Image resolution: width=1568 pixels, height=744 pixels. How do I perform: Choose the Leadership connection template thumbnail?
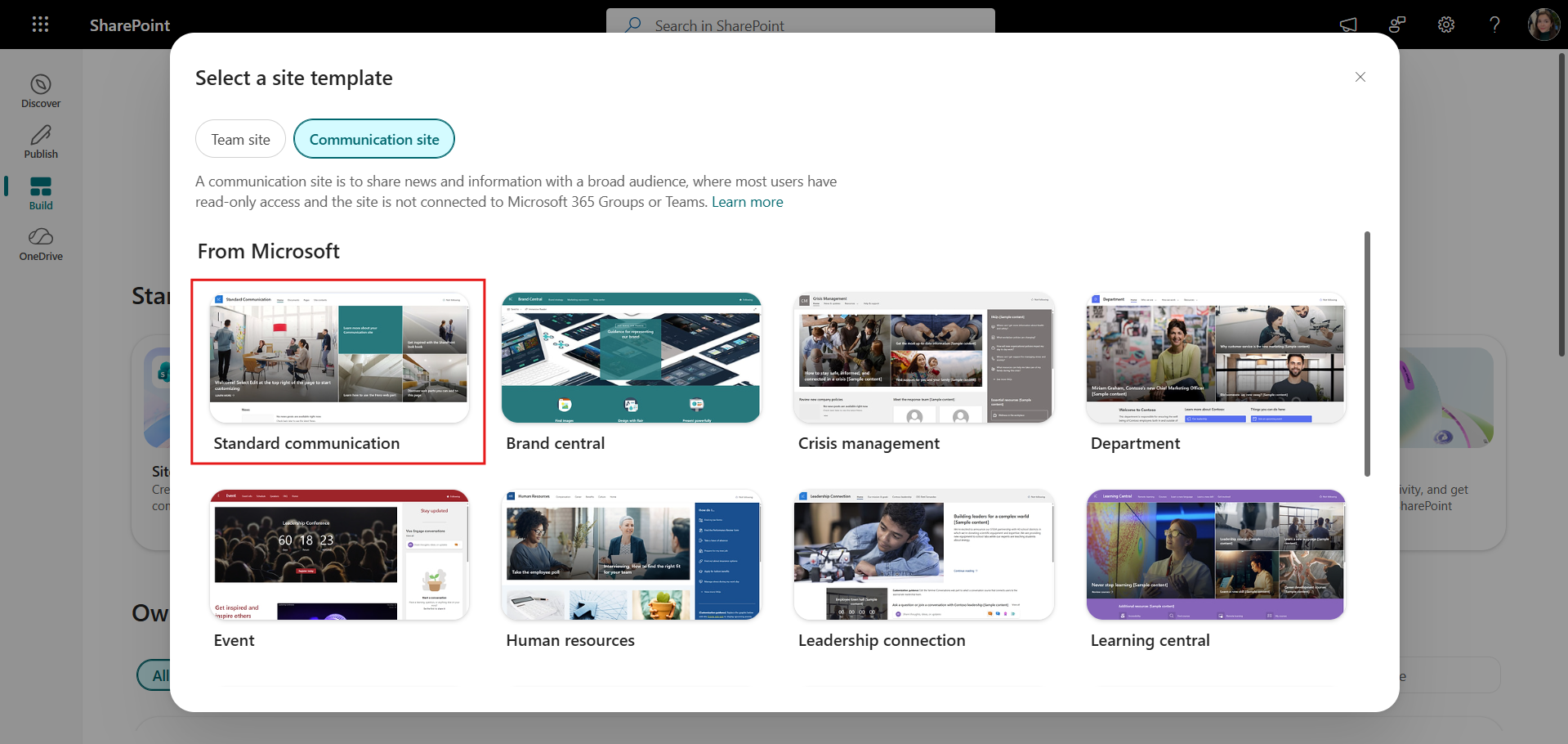click(x=924, y=554)
